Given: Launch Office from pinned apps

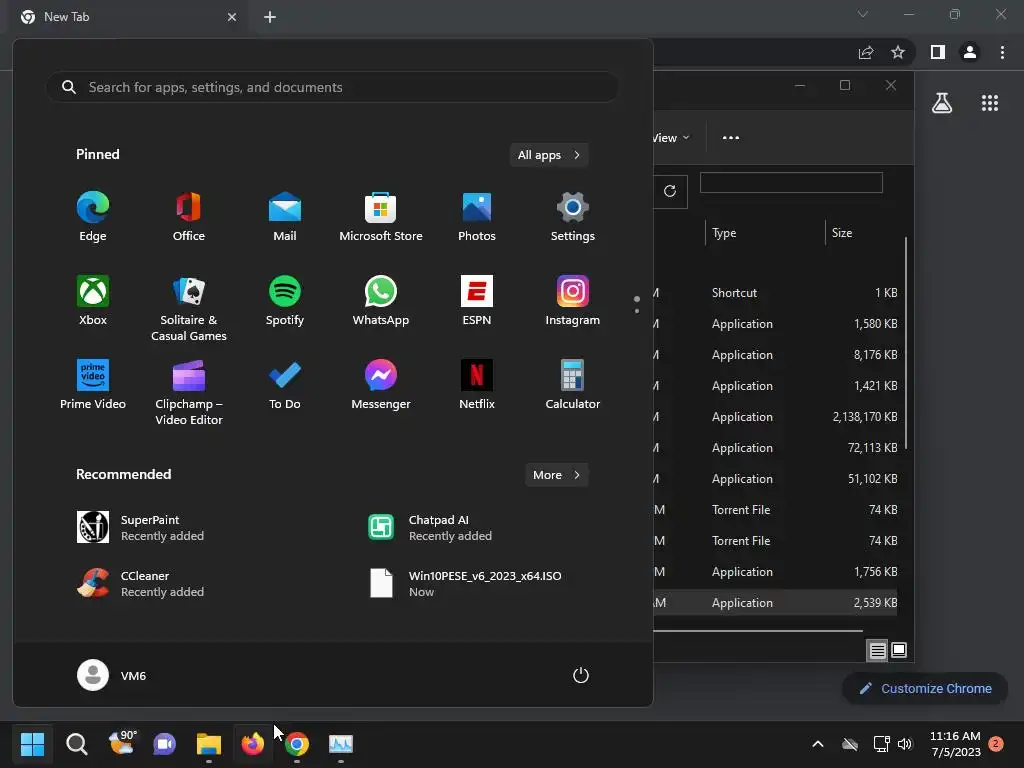Looking at the screenshot, I should (x=189, y=217).
